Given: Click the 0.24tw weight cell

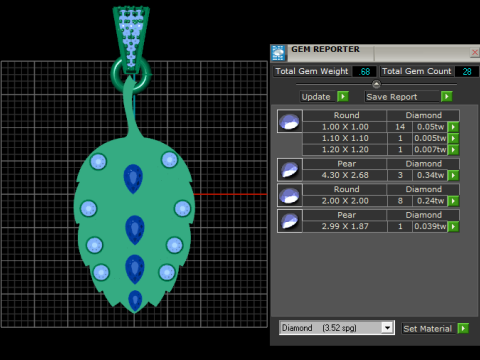Looking at the screenshot, I should coord(430,201).
